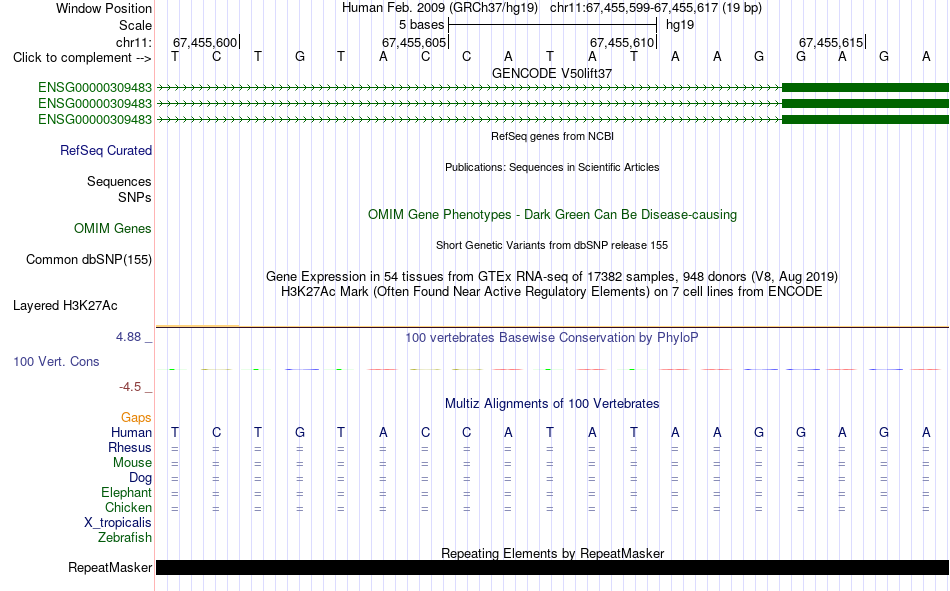The height and width of the screenshot is (591, 950).
Task: Select the Zebrafish alignment row label
Action: (125, 538)
